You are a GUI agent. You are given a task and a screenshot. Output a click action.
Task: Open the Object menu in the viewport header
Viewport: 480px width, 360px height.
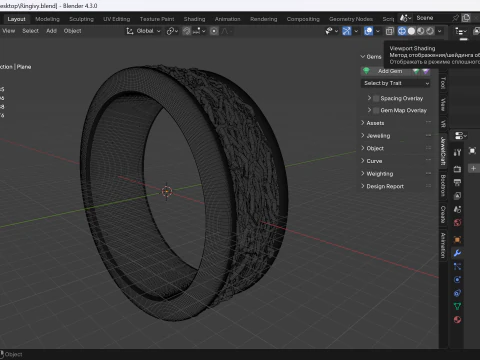tap(72, 31)
